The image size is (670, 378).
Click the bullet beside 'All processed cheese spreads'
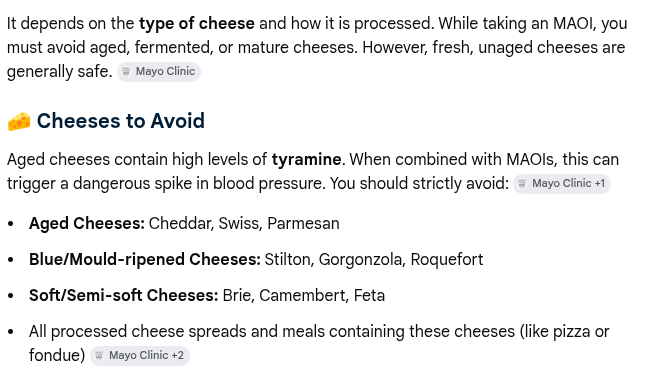(11, 332)
